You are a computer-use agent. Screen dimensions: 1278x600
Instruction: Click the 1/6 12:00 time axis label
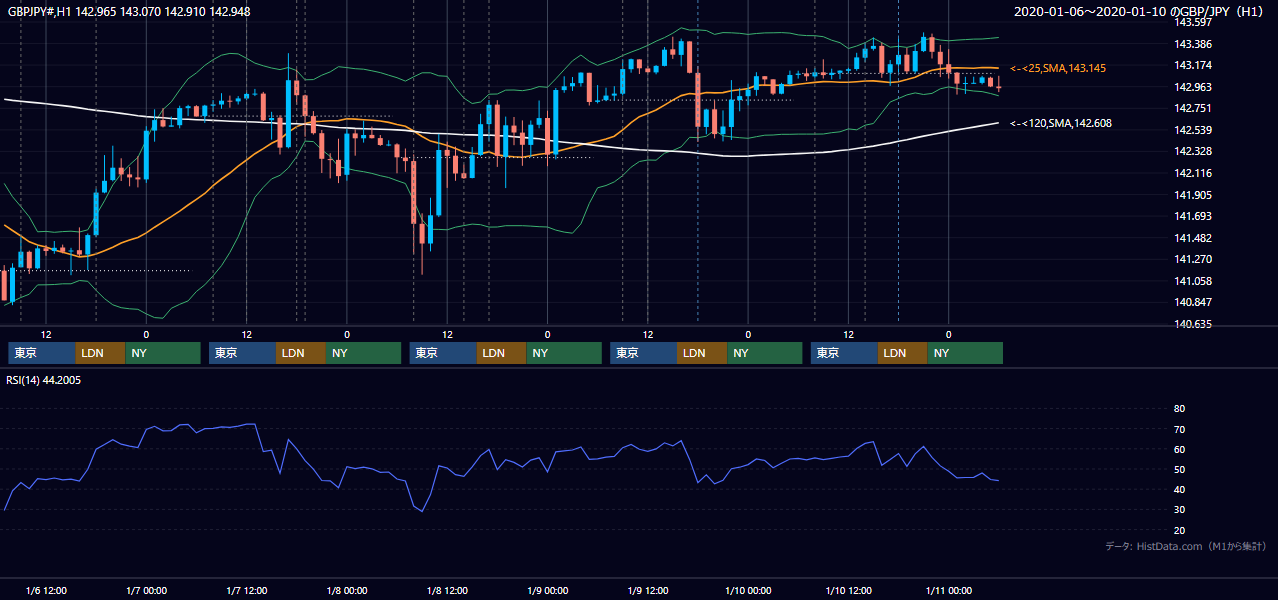point(45,590)
